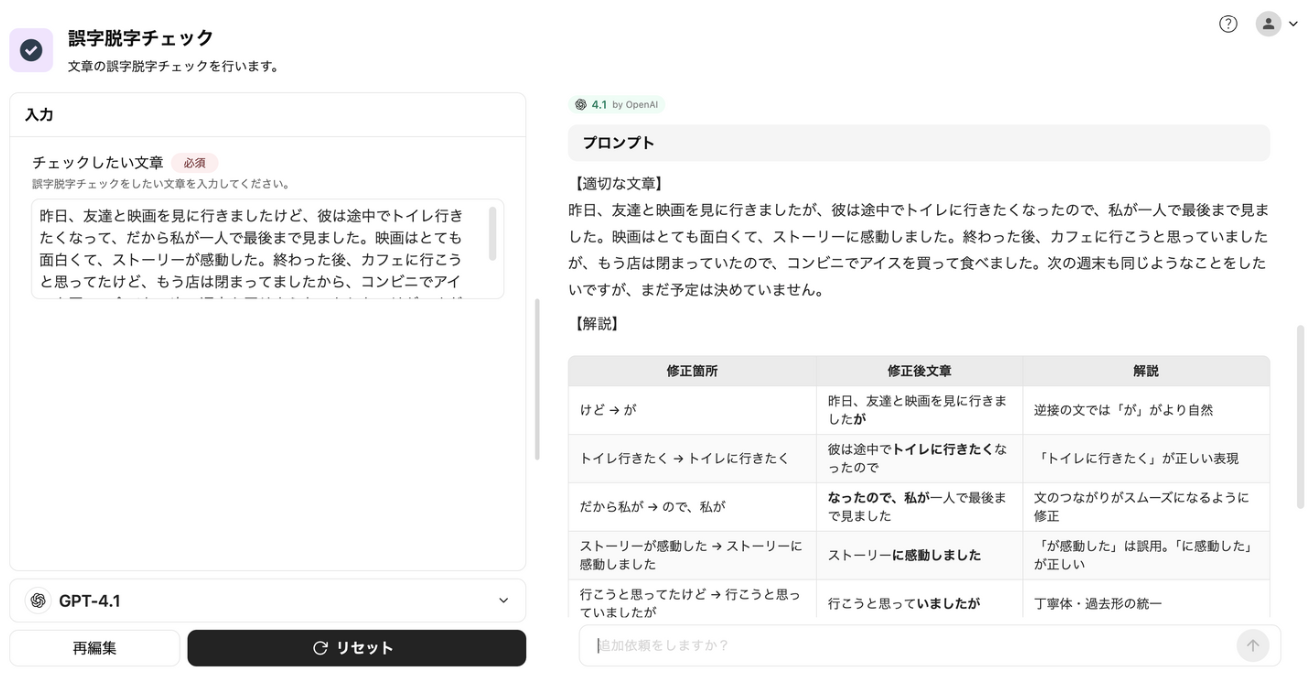Expand the chevron beside the user avatar

pos(1293,24)
